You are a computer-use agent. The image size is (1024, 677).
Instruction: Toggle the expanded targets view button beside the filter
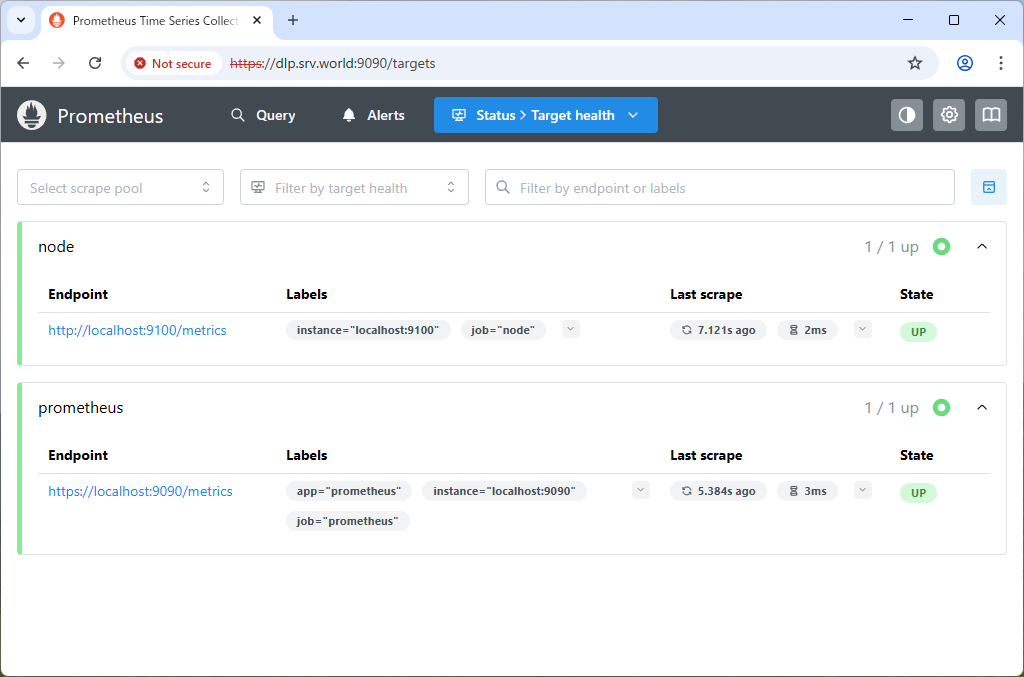(x=989, y=187)
